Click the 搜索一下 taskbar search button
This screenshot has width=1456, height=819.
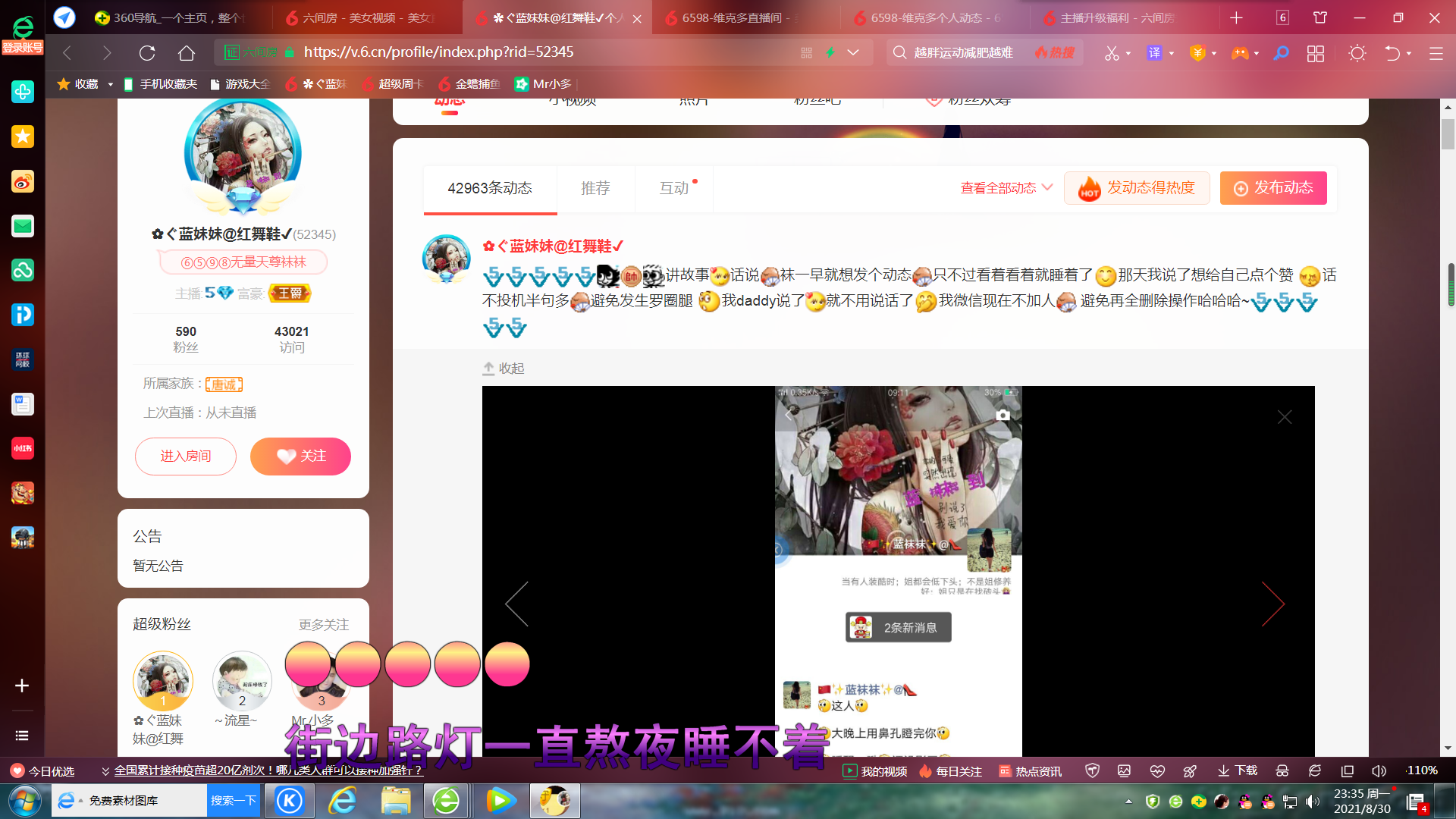pyautogui.click(x=234, y=801)
